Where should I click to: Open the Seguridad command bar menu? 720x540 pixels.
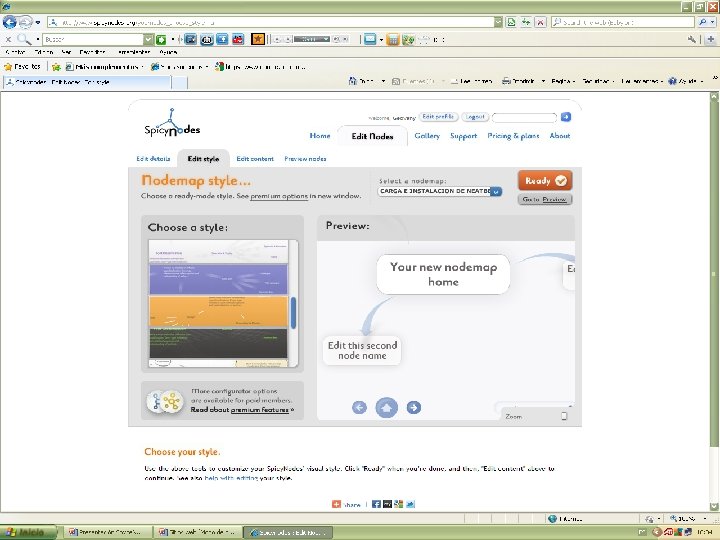(x=597, y=81)
